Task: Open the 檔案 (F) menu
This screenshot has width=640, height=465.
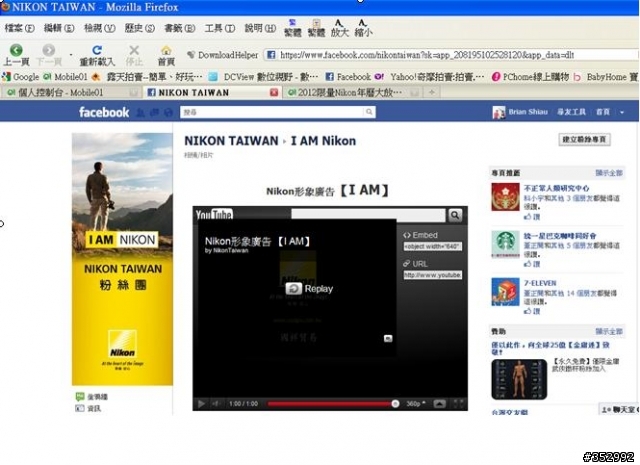Action: (20, 28)
